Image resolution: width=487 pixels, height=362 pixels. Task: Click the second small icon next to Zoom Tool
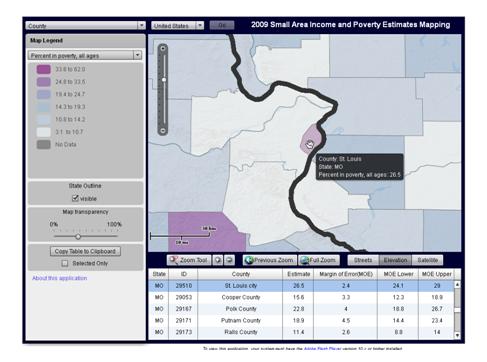click(229, 260)
